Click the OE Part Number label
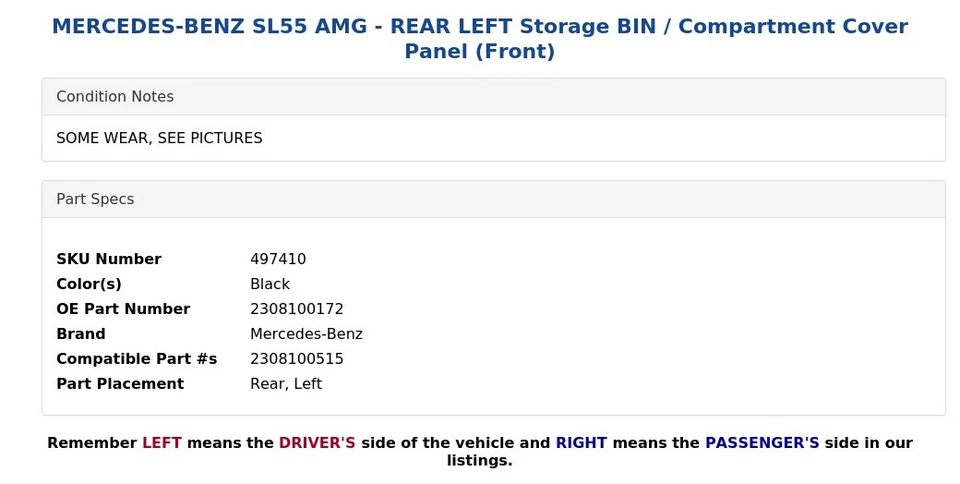This screenshot has width=960, height=484. (x=123, y=309)
